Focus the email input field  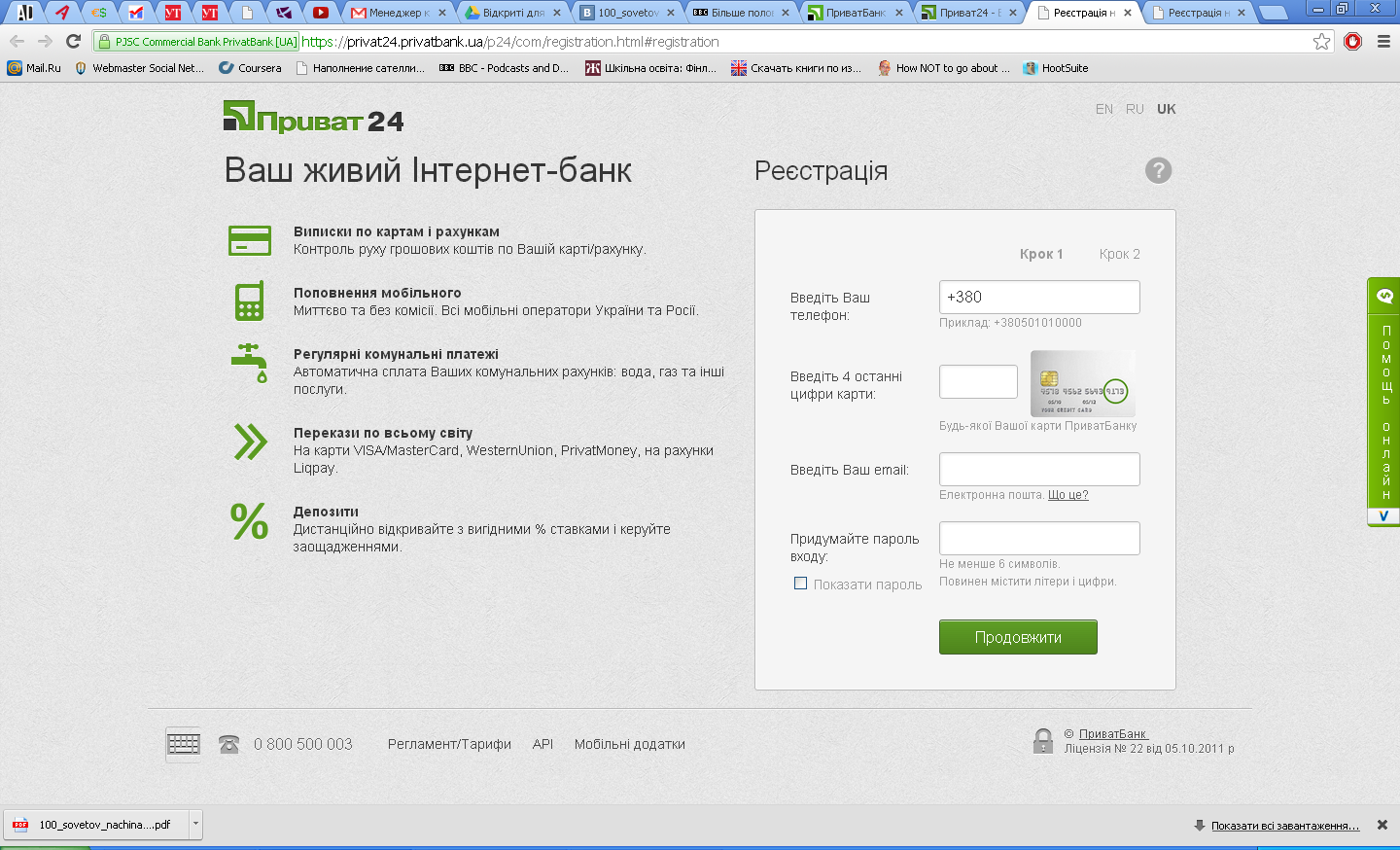[1039, 469]
